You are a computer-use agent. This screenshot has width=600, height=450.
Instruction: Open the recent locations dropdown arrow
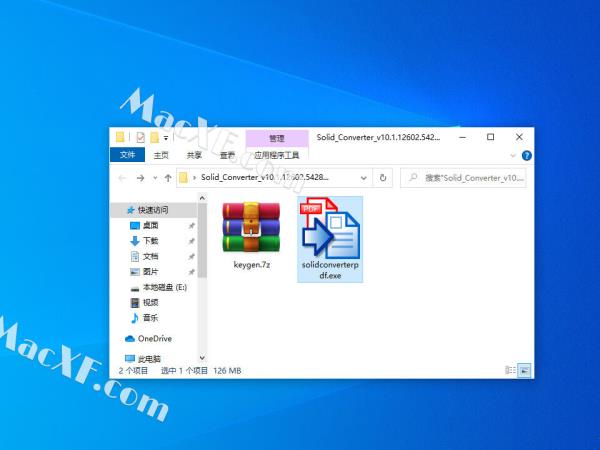pos(155,178)
